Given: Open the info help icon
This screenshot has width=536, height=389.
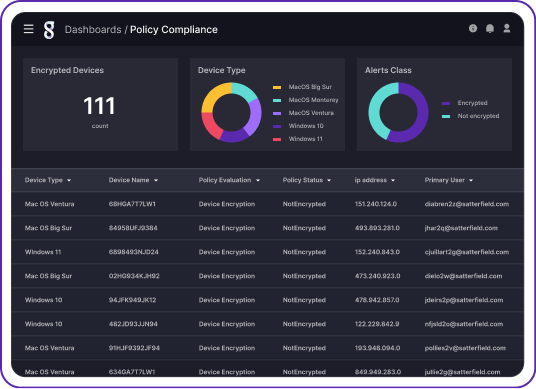Looking at the screenshot, I should (x=473, y=28).
